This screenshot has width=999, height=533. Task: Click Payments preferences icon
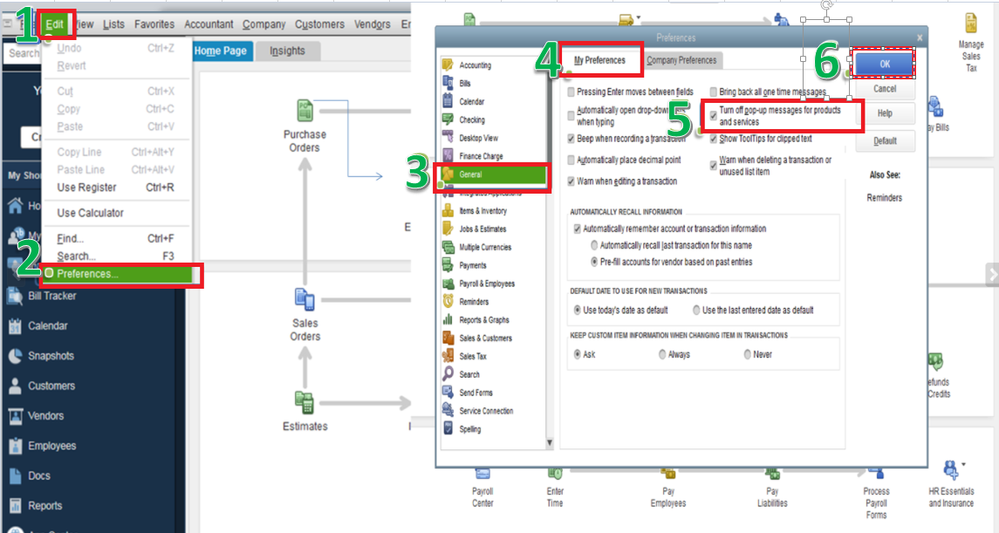click(448, 265)
